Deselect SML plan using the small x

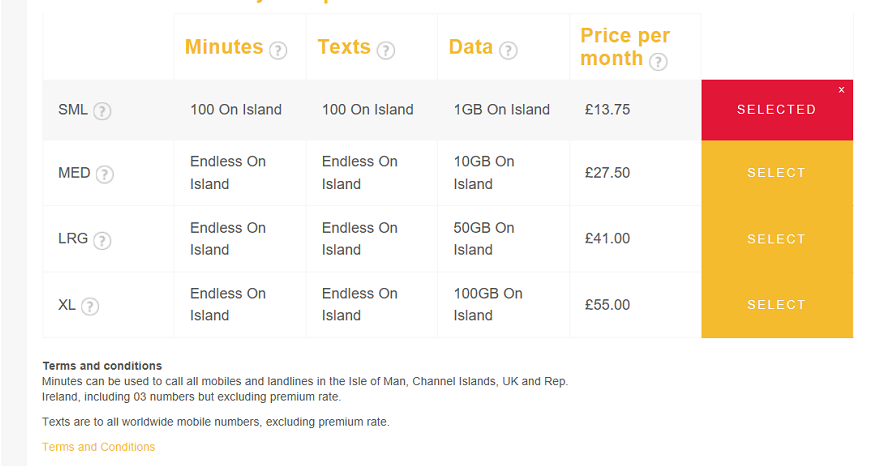point(842,90)
